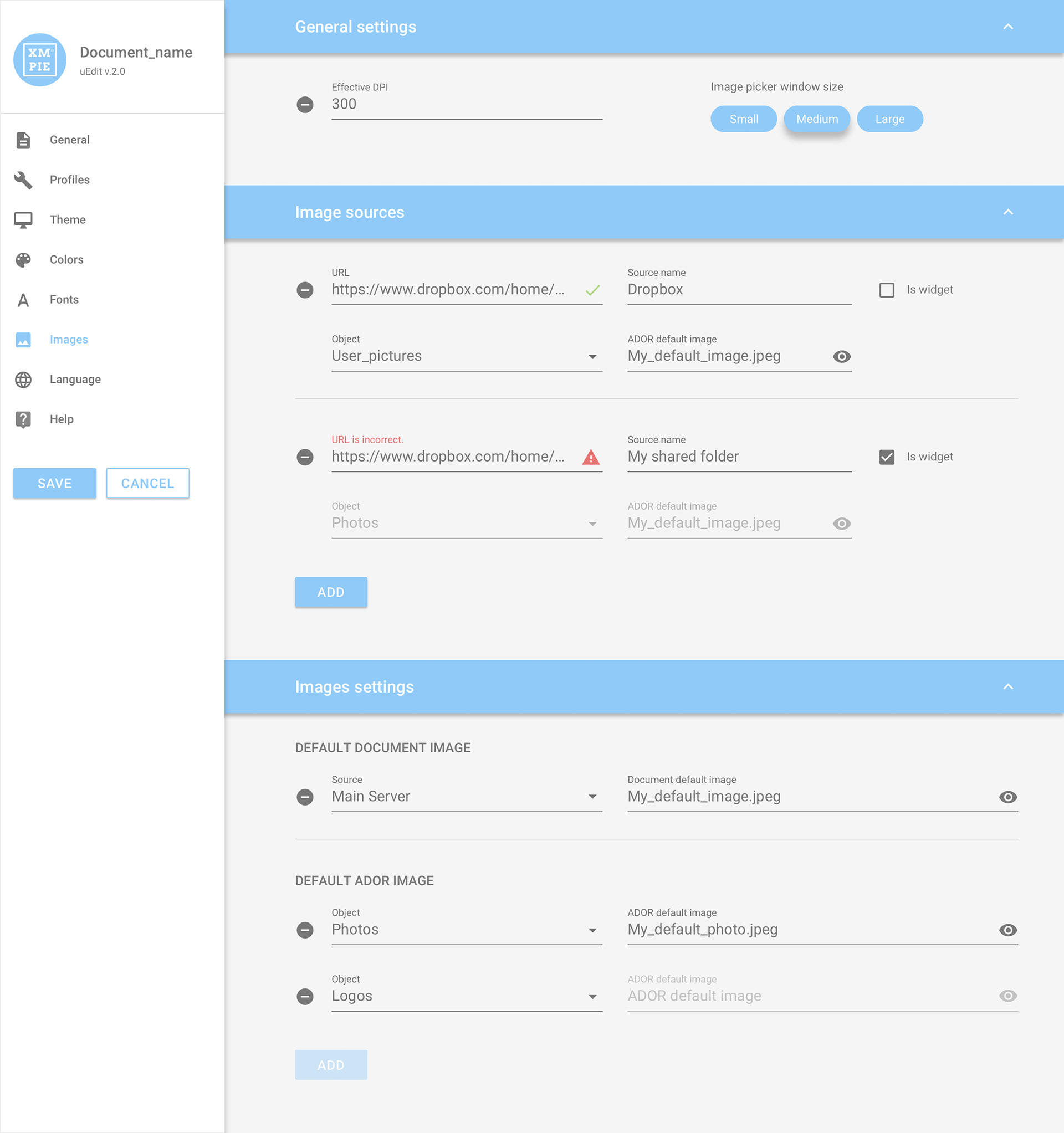The height and width of the screenshot is (1133, 1064).
Task: Click the Images picture icon in sidebar
Action: coord(23,340)
